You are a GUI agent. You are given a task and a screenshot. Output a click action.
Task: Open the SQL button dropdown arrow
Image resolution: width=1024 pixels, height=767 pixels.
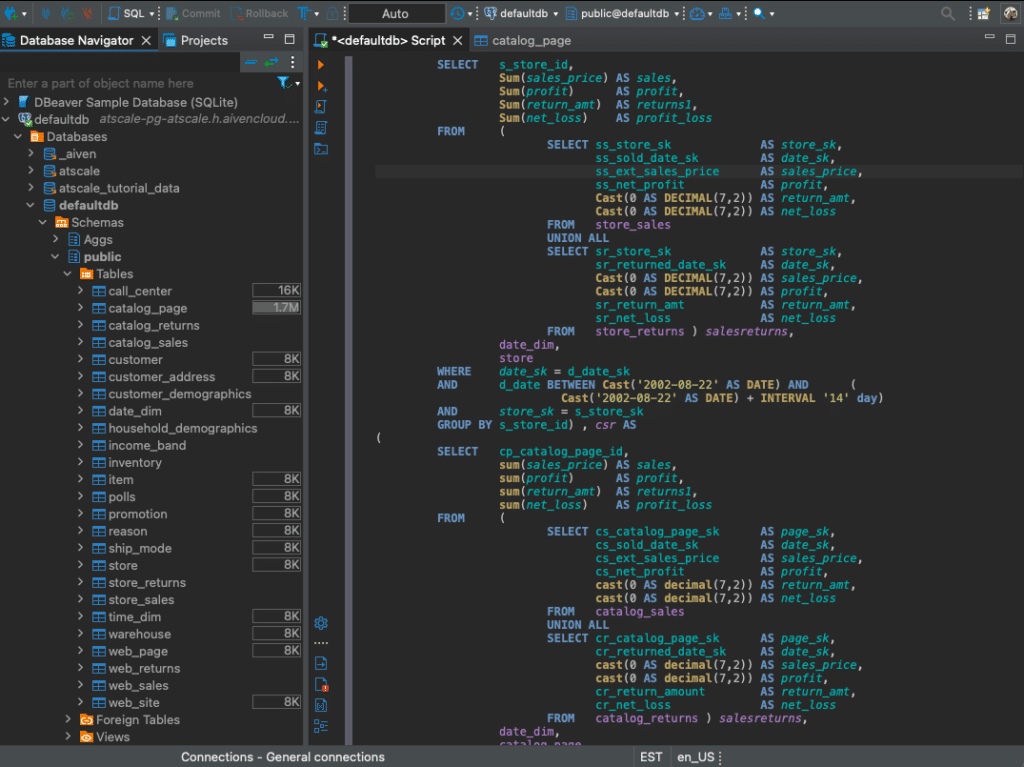point(152,14)
